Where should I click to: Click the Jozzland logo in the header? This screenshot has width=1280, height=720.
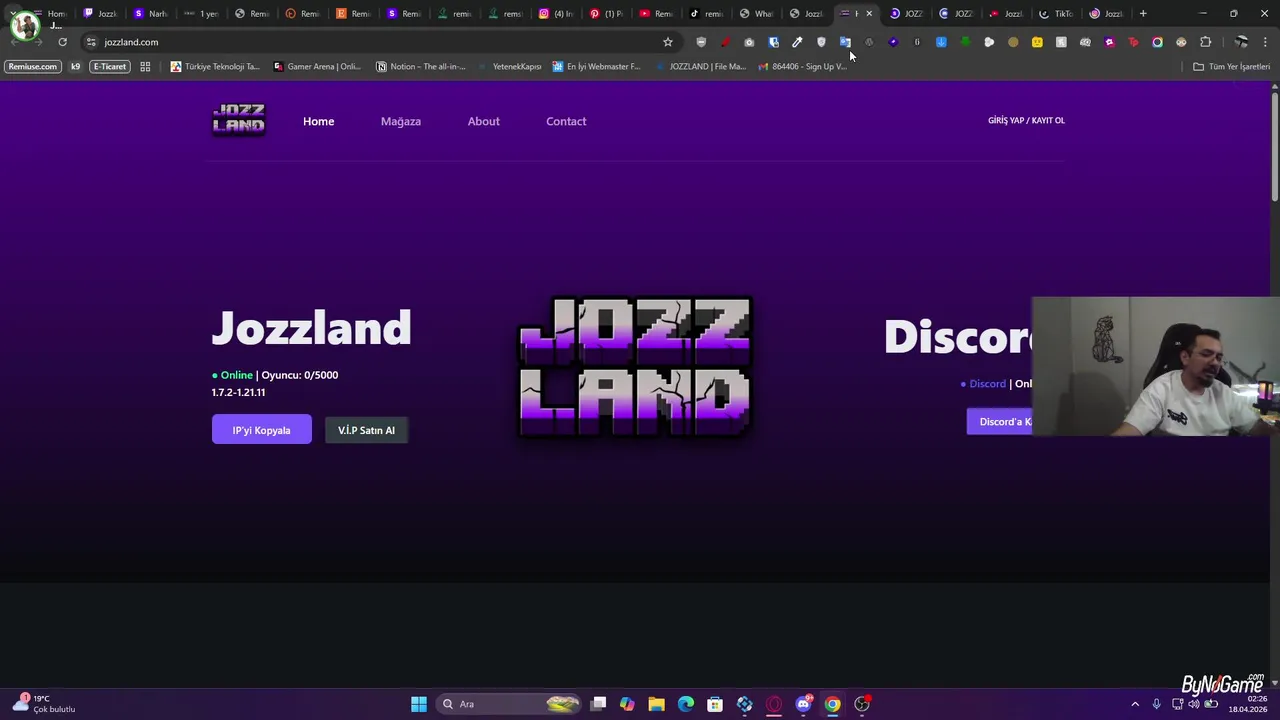238,118
